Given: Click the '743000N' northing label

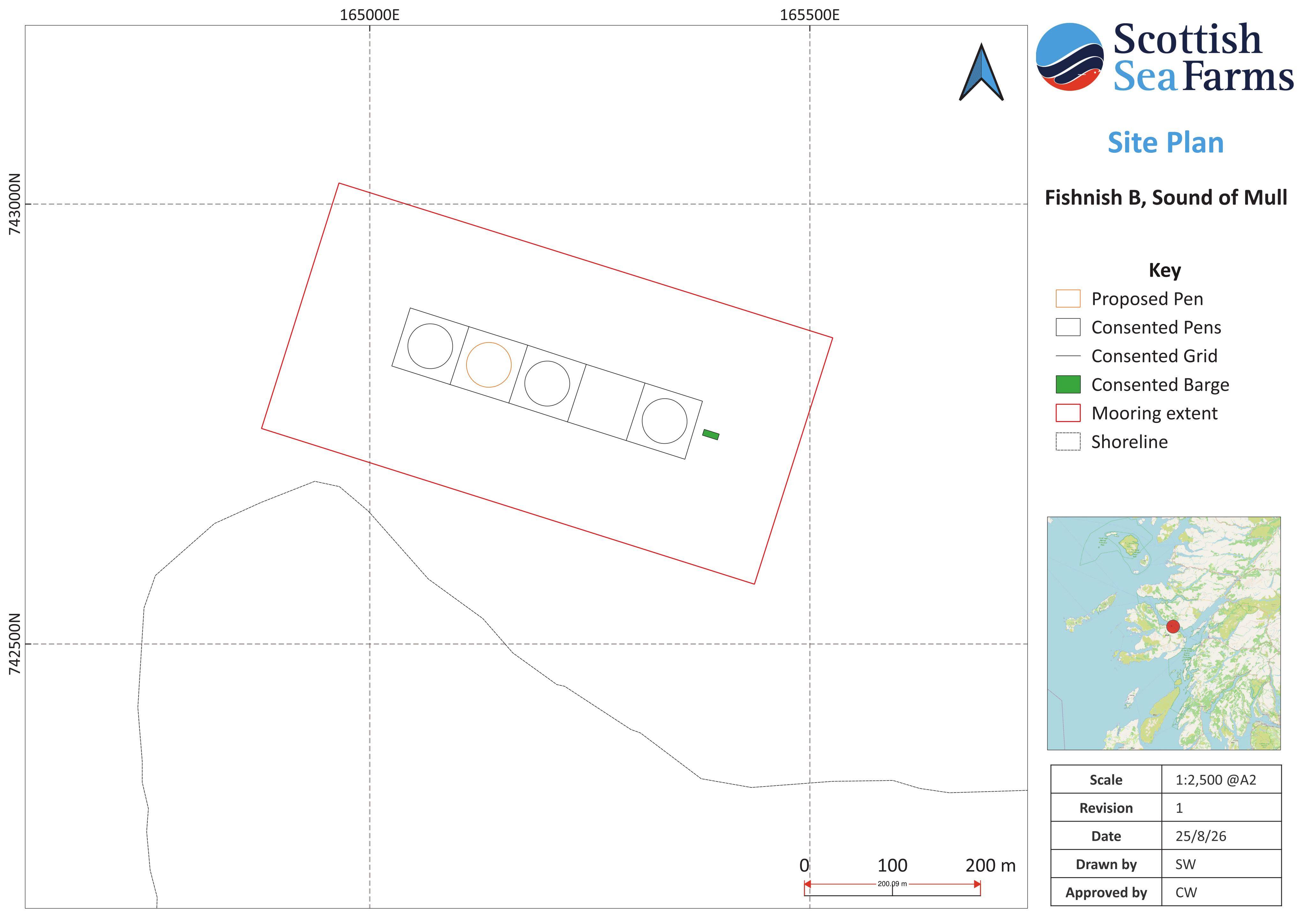Looking at the screenshot, I should (14, 204).
